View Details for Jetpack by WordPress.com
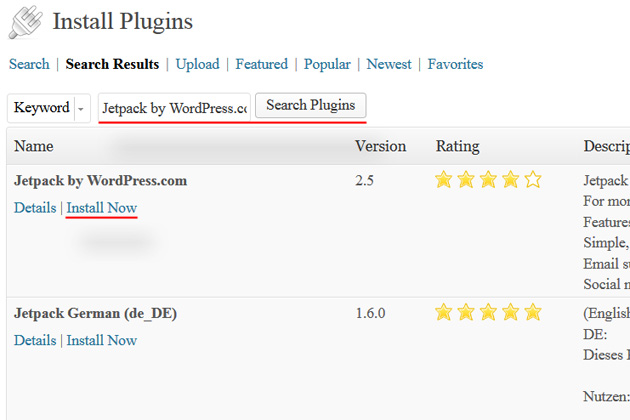Viewport: 630px width, 420px height. tap(35, 208)
